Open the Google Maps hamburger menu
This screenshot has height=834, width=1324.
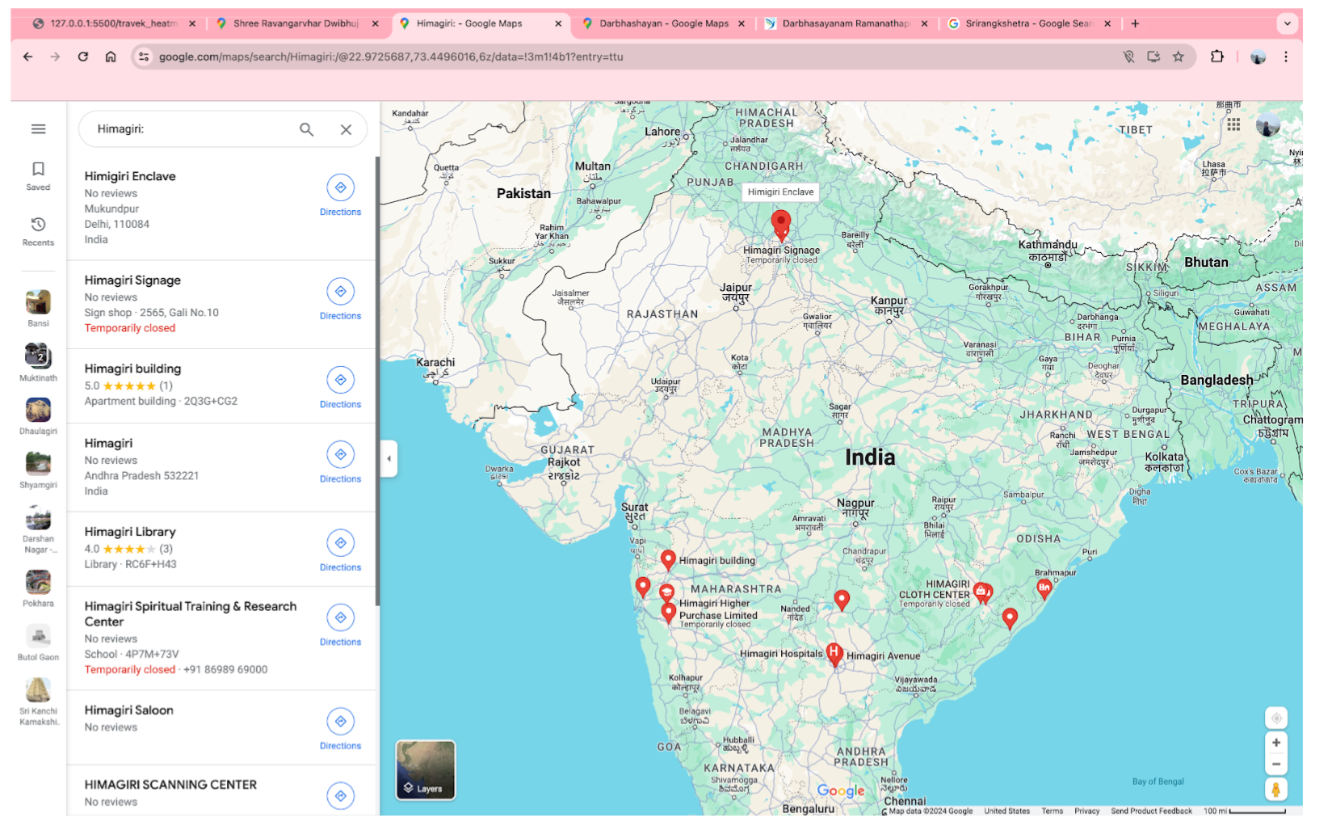[x=38, y=129]
